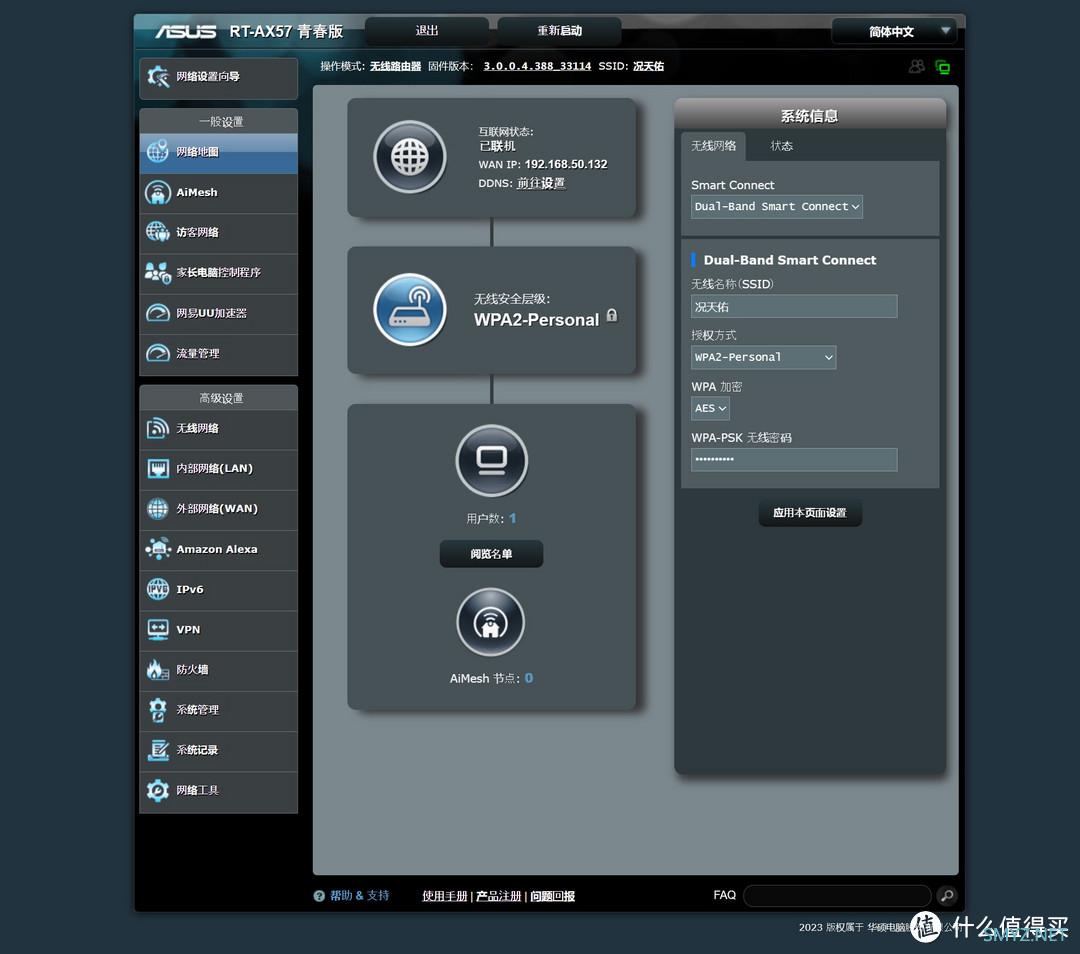
Task: Click the 无线名称(SSID) input field
Action: click(x=794, y=307)
